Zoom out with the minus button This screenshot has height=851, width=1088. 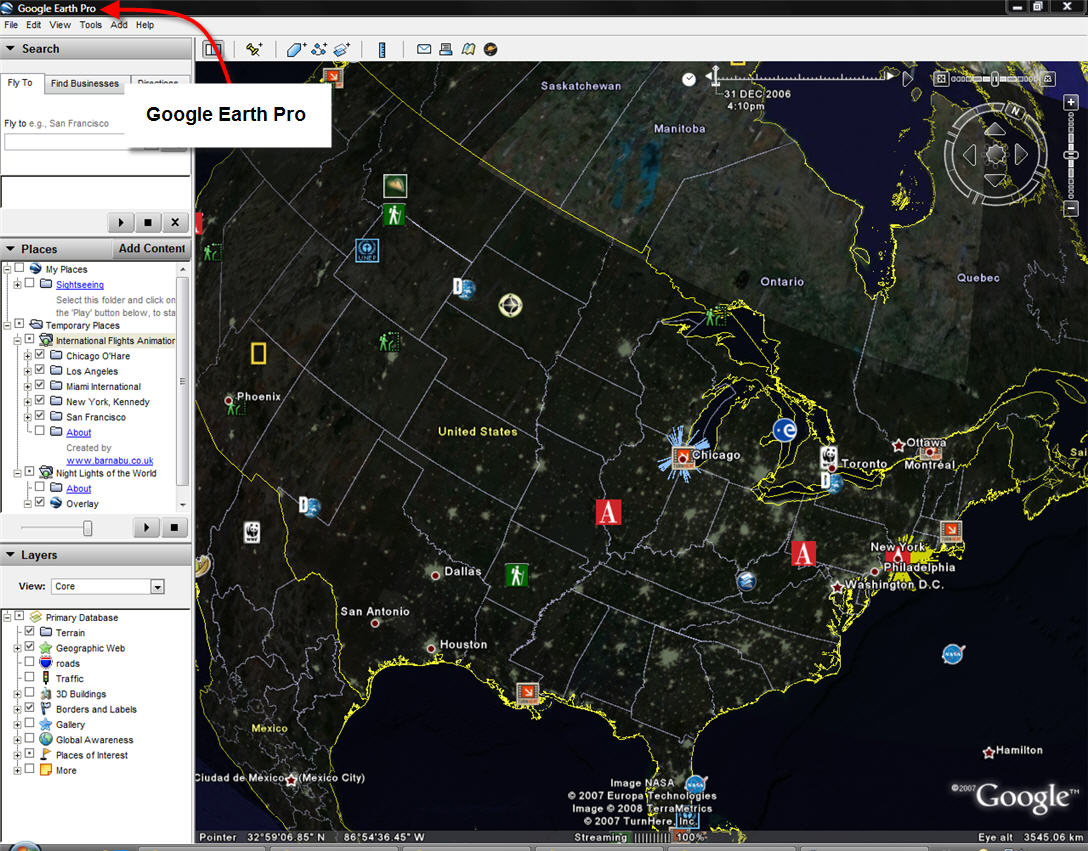1071,208
